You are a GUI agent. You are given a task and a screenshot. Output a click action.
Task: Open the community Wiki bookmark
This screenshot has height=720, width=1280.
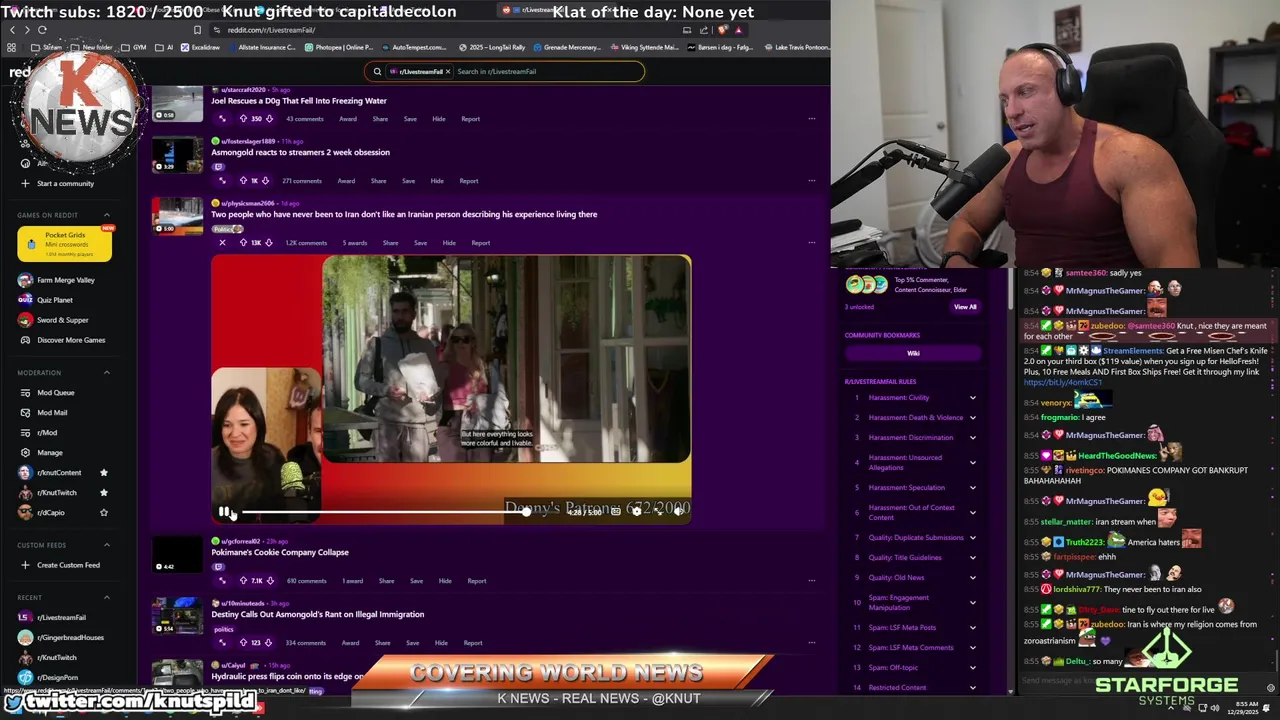(913, 353)
